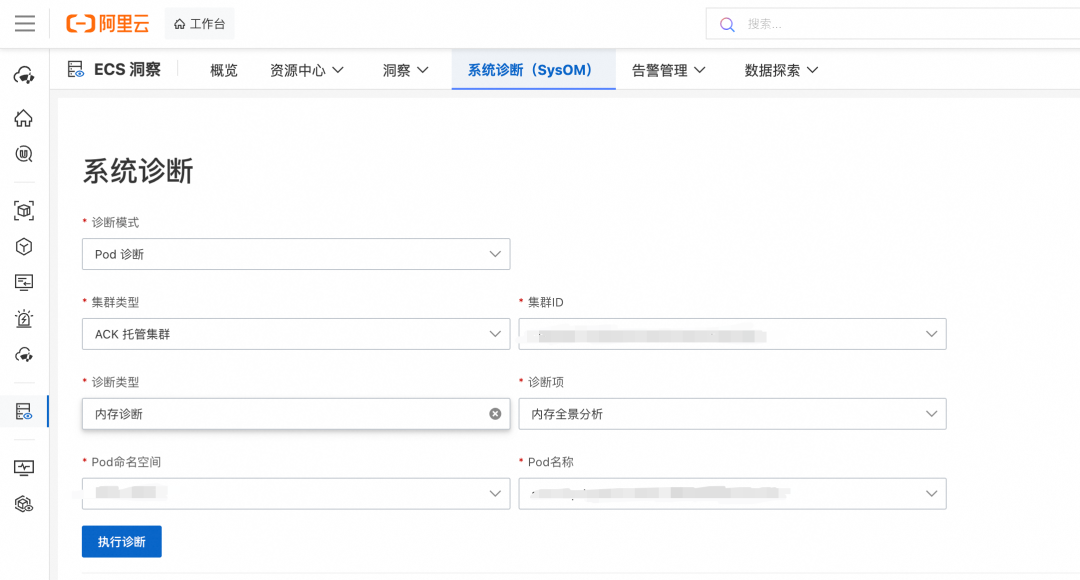1080x580 pixels.
Task: Open the ECS insight server-eye sidebar icon
Action: point(24,412)
